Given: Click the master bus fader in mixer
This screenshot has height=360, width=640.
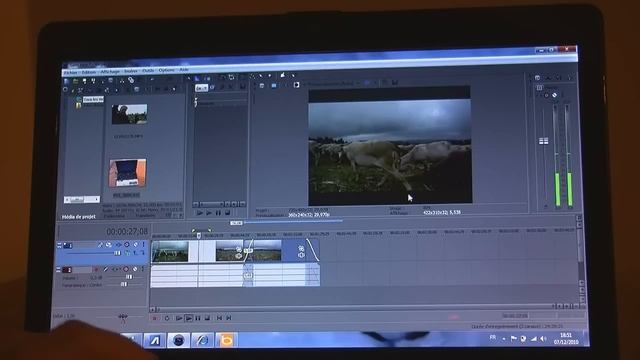Looking at the screenshot, I should pos(543,141).
